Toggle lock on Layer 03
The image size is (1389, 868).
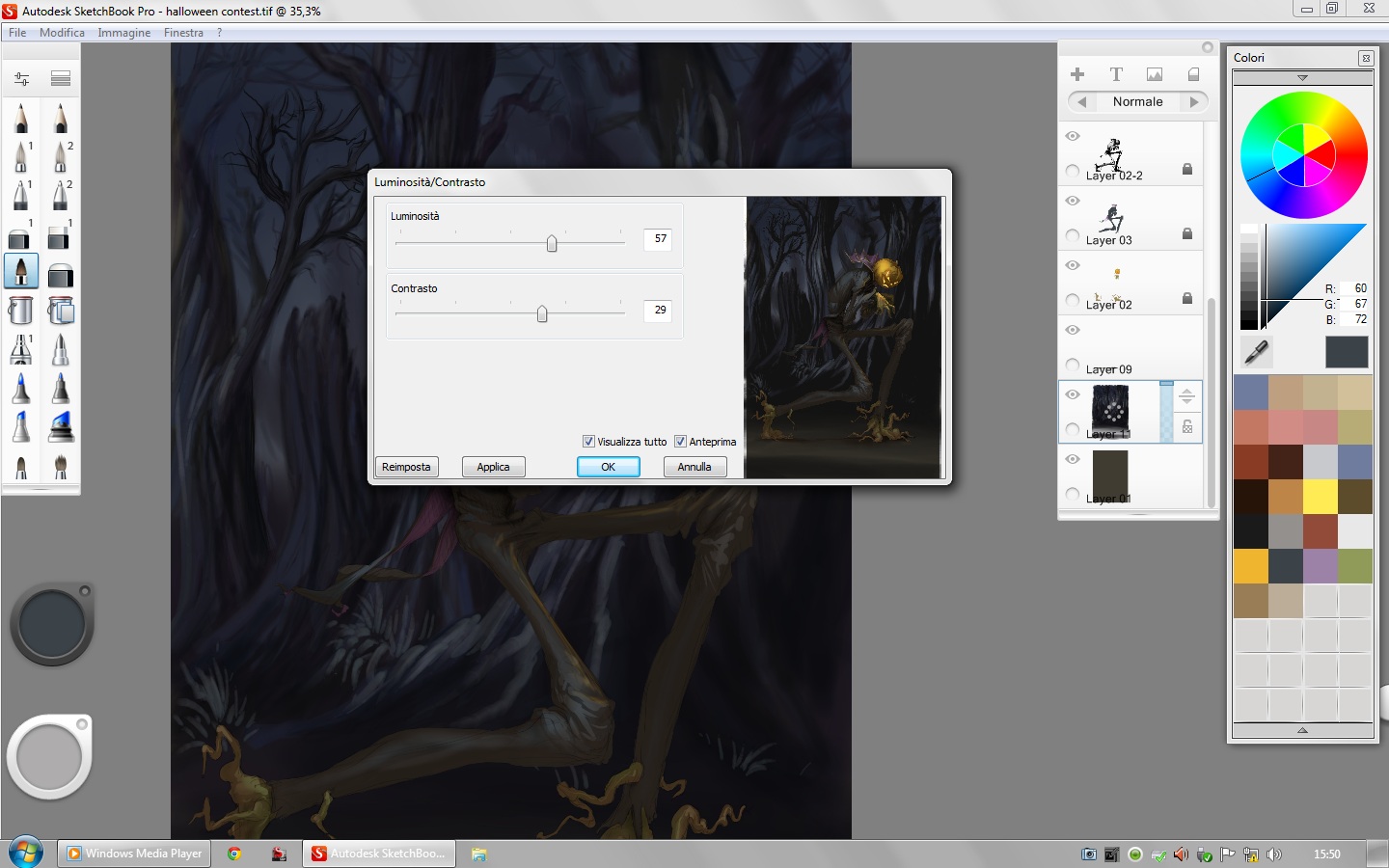(1187, 233)
